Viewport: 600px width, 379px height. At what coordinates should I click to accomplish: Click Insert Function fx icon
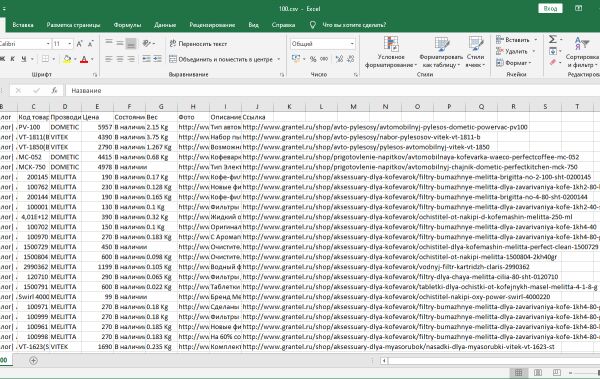[x=54, y=90]
